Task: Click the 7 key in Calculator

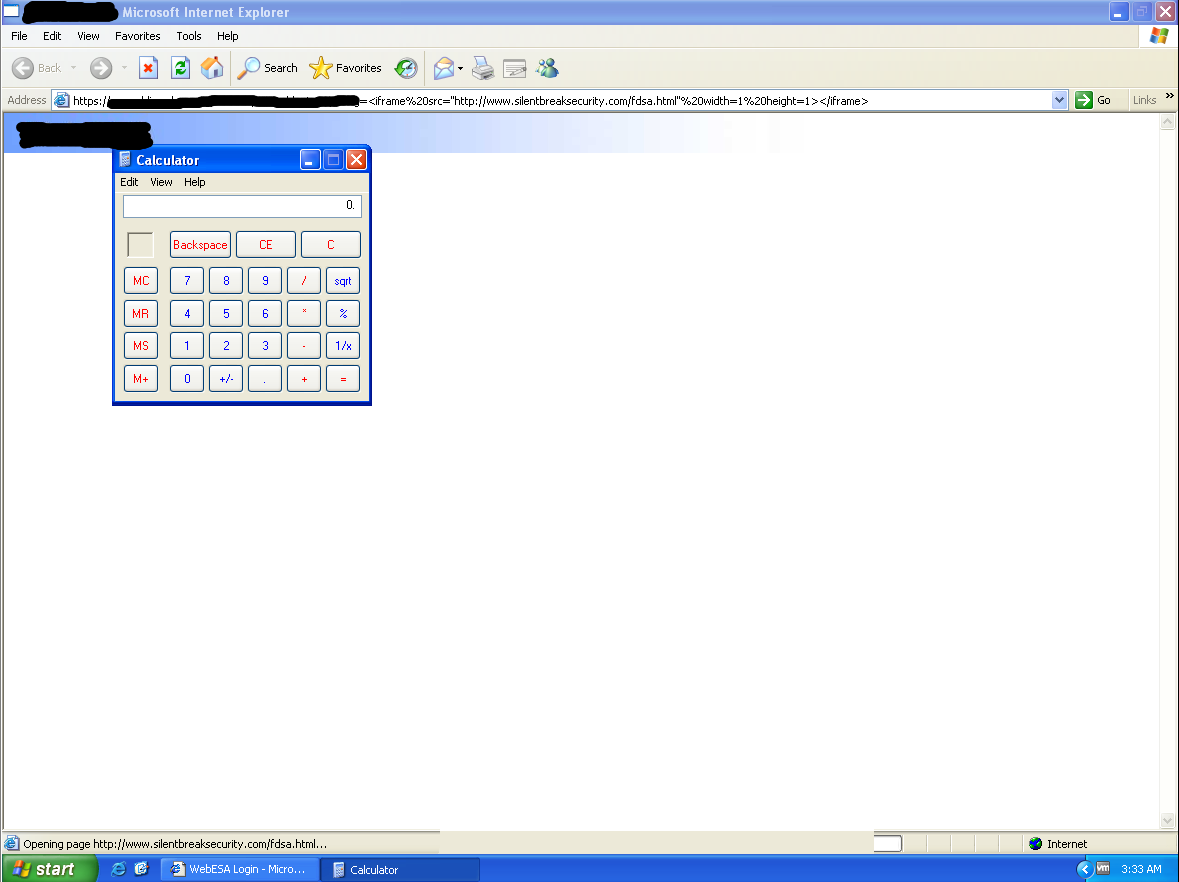Action: (x=187, y=280)
